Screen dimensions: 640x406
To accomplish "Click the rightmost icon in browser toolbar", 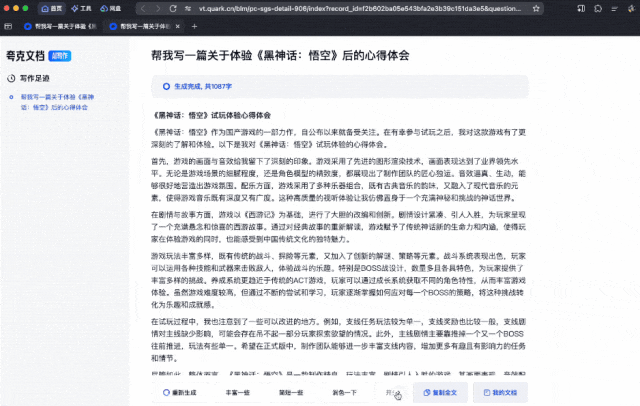I will pyautogui.click(x=631, y=9).
